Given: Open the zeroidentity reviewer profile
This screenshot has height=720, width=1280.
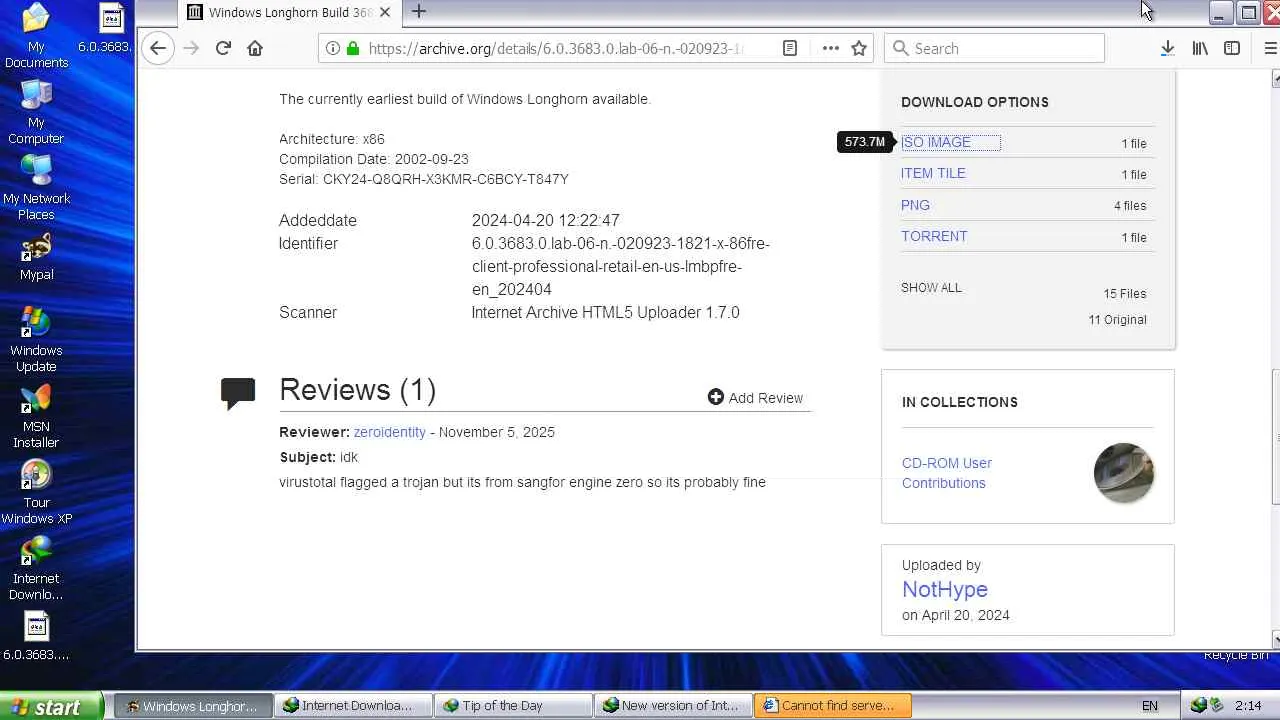Looking at the screenshot, I should click(x=390, y=432).
